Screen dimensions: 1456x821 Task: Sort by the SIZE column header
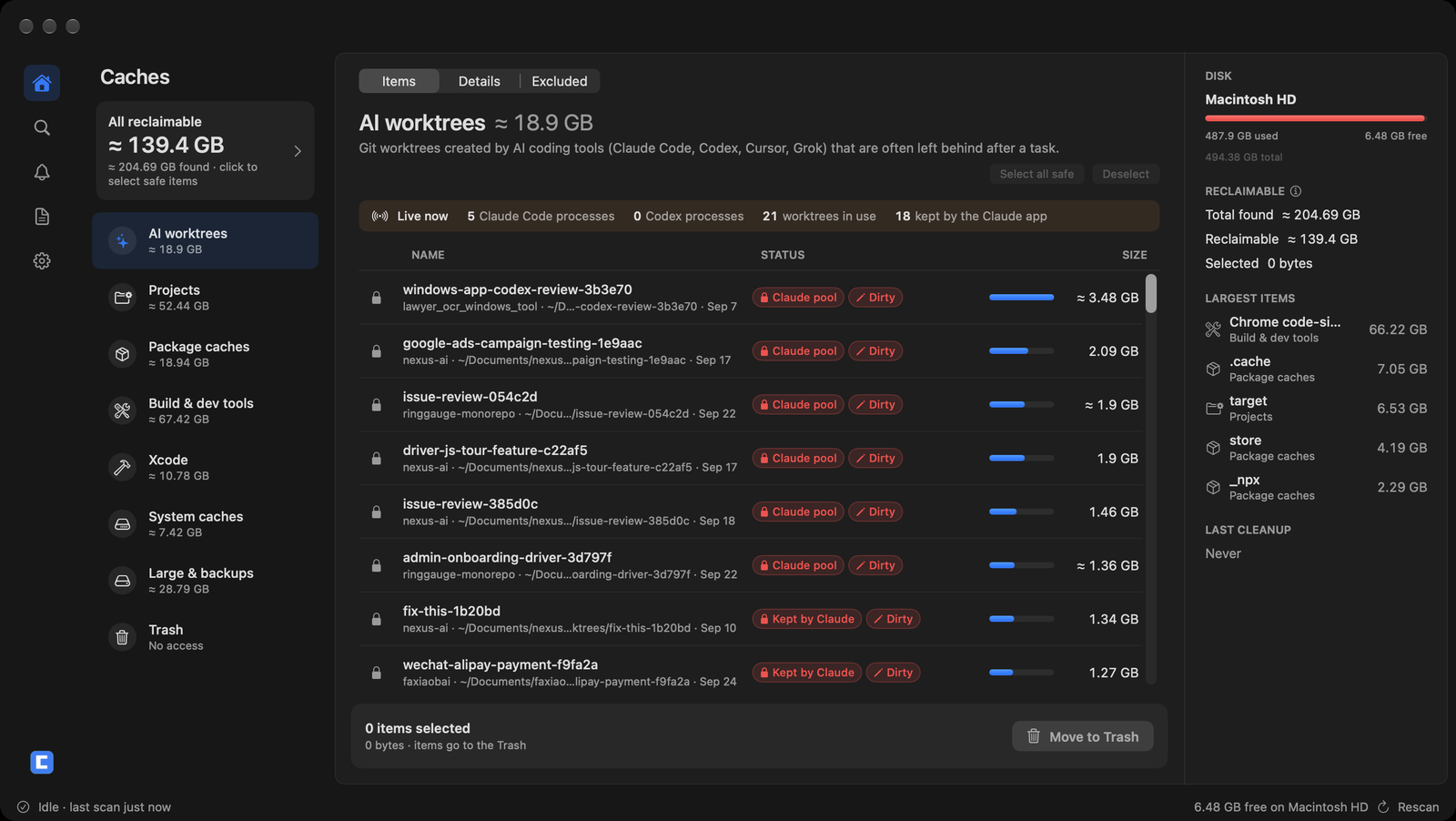coord(1134,255)
